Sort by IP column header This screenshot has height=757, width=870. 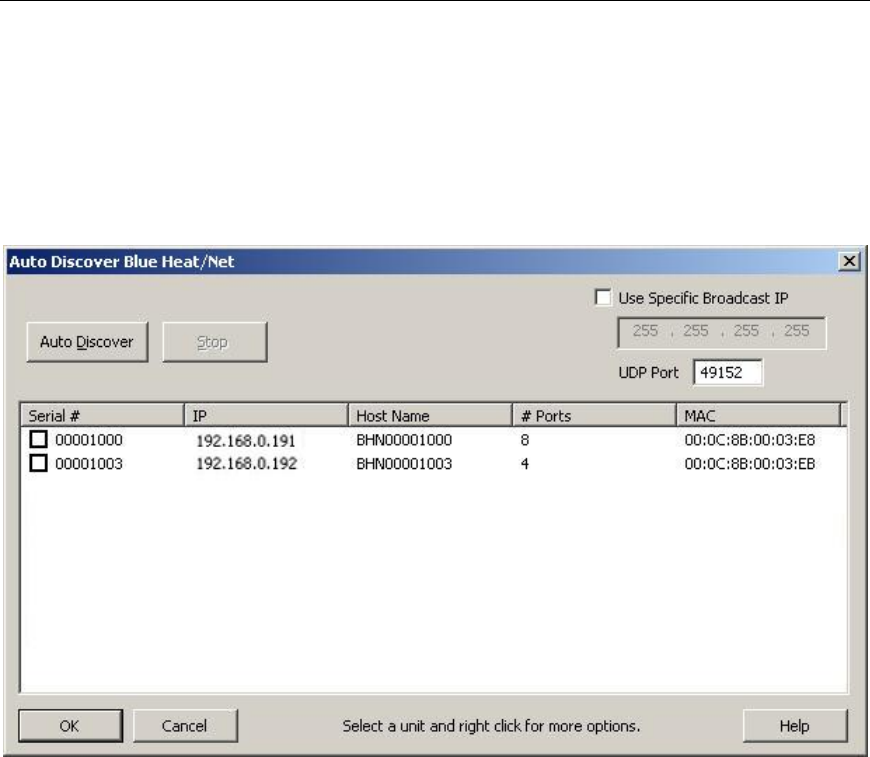266,416
